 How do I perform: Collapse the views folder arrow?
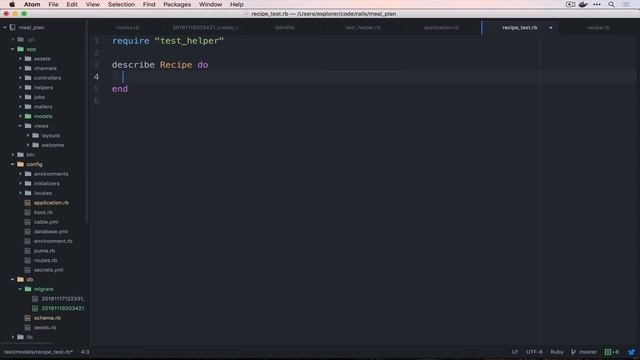(x=20, y=126)
